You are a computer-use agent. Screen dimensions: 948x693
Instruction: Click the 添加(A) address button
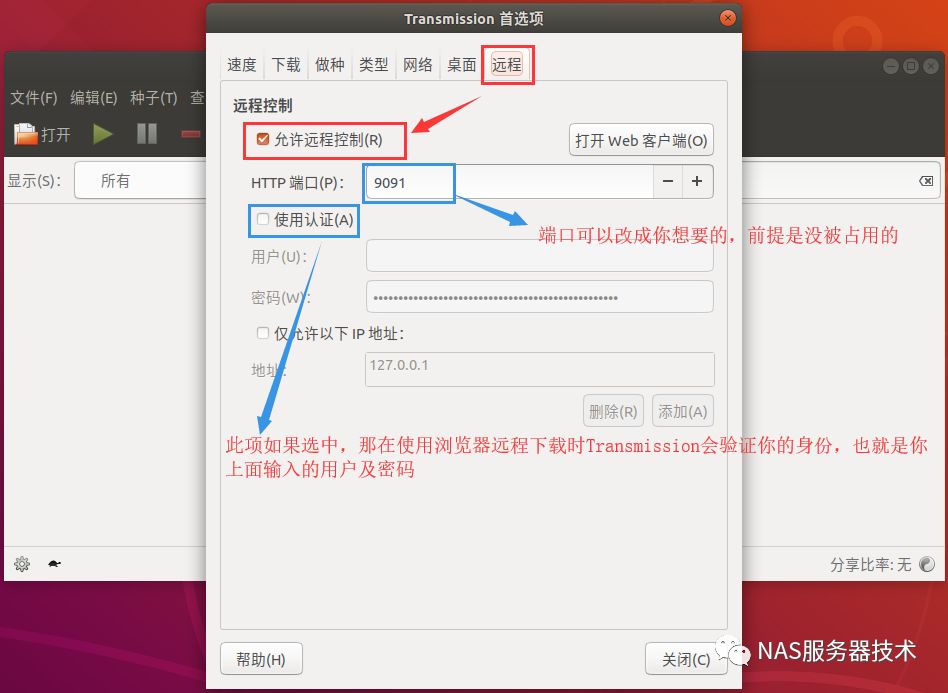[x=683, y=412]
